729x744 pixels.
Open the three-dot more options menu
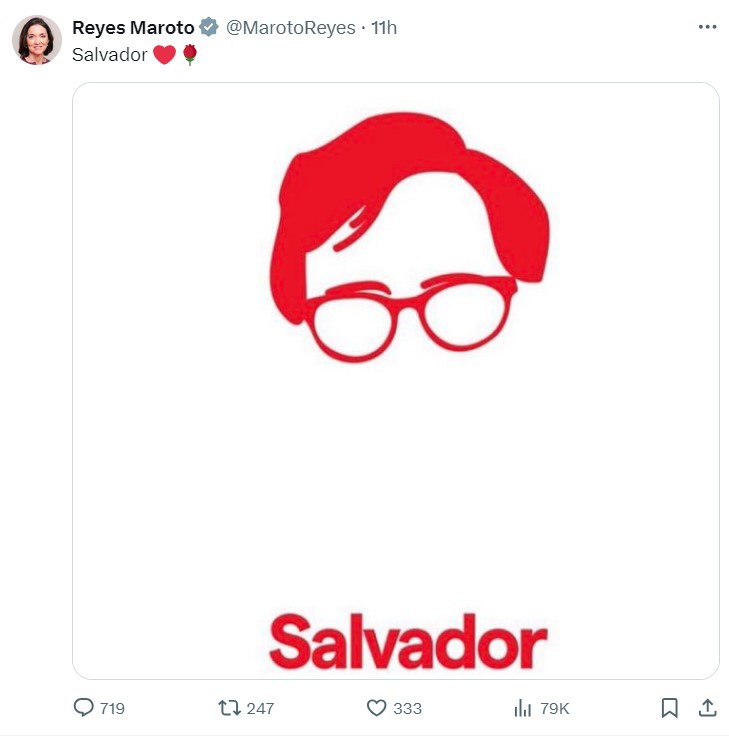tap(707, 27)
